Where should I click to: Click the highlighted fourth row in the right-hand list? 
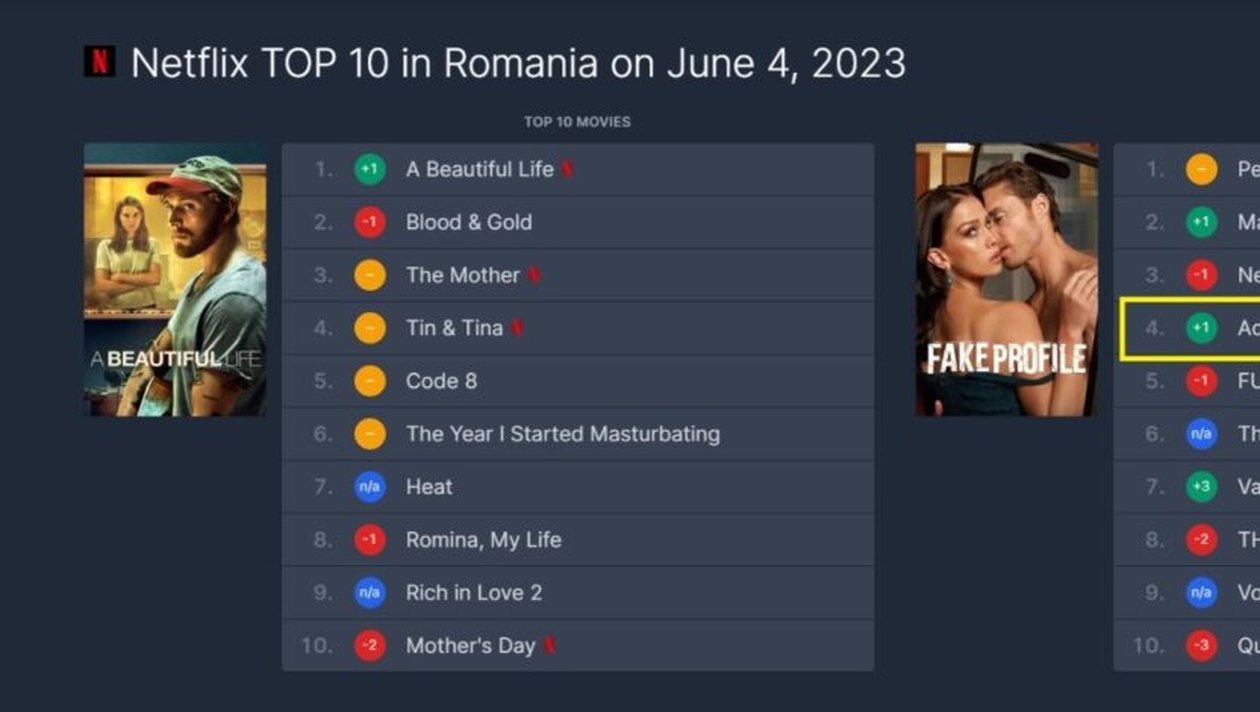point(1190,328)
